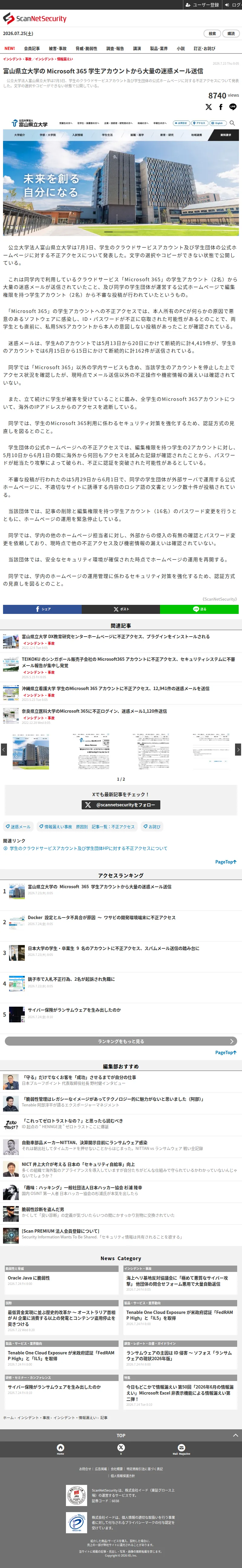Open ranking item about サイバー保険 ransomware
Image resolution: width=242 pixels, height=1568 pixels.
pos(74,1010)
